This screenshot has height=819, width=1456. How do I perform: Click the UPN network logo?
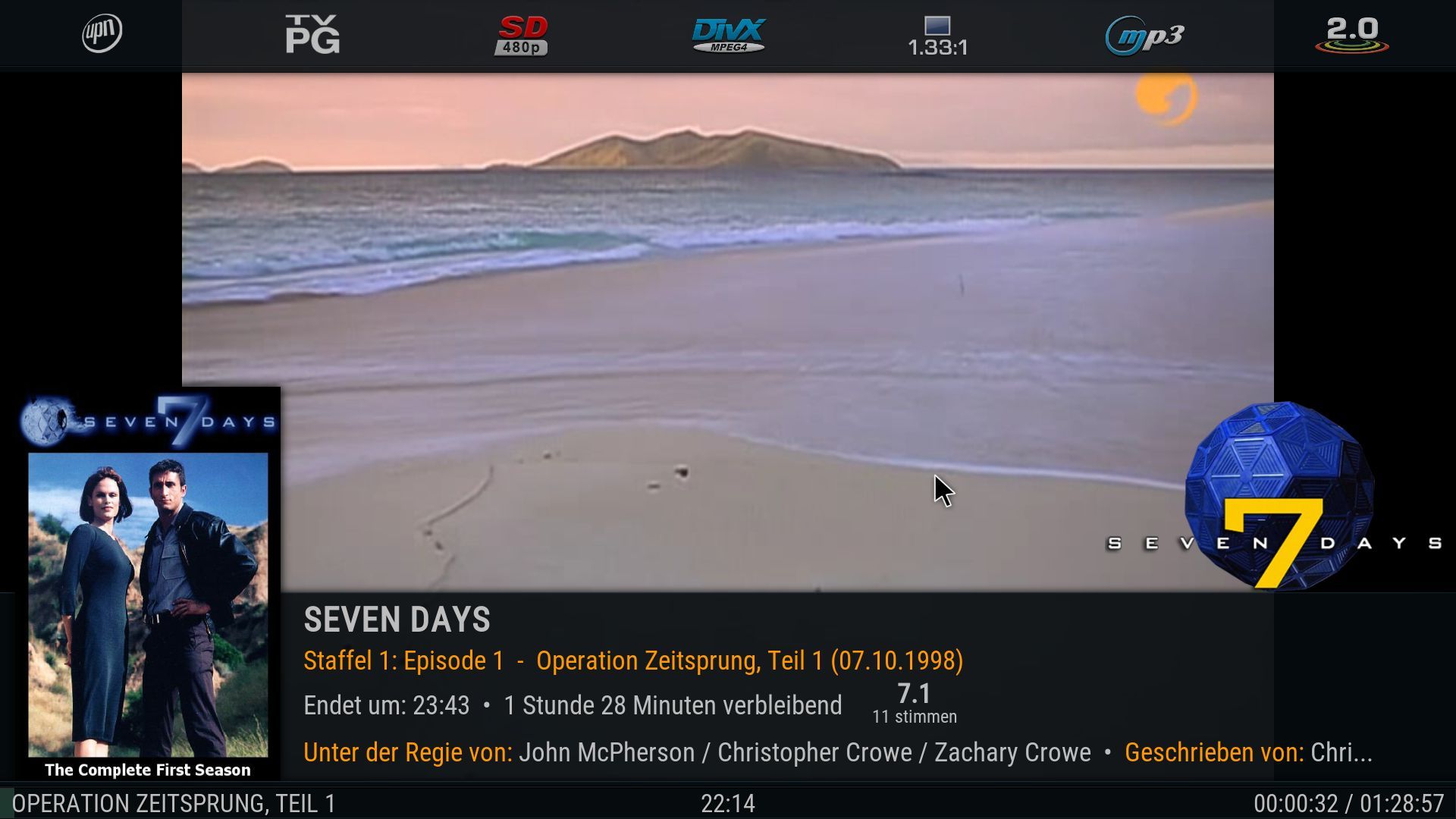(x=102, y=33)
